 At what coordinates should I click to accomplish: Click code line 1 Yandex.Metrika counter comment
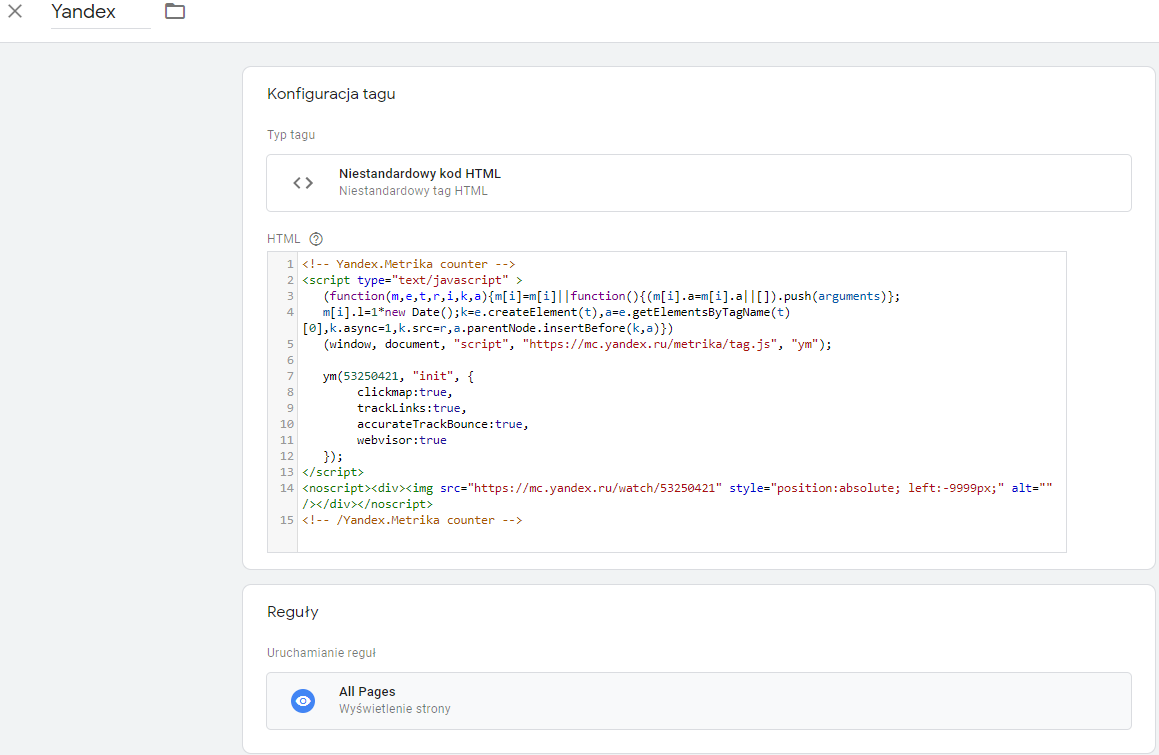408,264
